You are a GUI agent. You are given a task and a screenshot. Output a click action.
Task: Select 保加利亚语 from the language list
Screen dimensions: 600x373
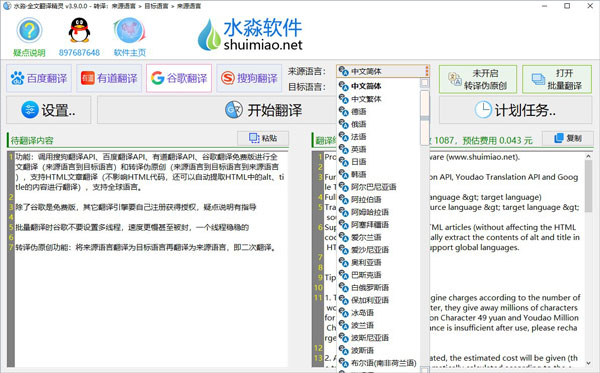(378, 300)
